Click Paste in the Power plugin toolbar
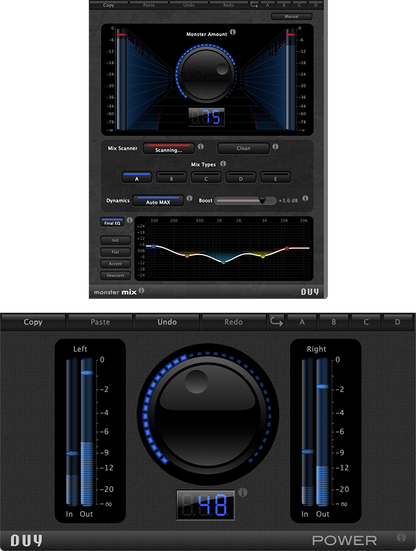The image size is (416, 551). pos(100,322)
